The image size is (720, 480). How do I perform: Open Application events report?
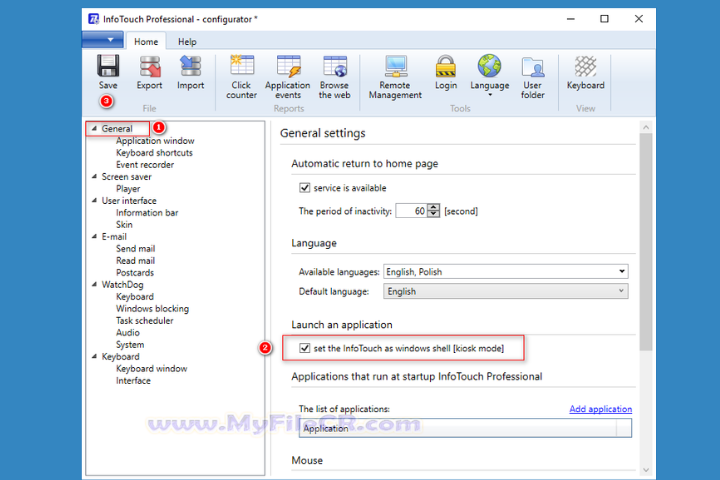288,77
